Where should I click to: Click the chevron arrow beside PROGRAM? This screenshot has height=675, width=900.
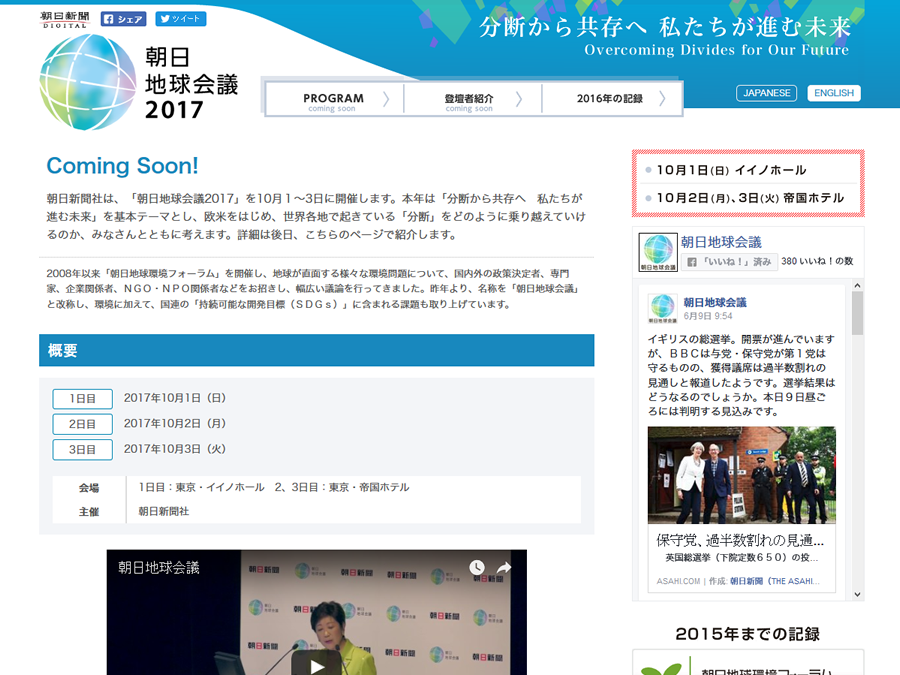click(386, 99)
